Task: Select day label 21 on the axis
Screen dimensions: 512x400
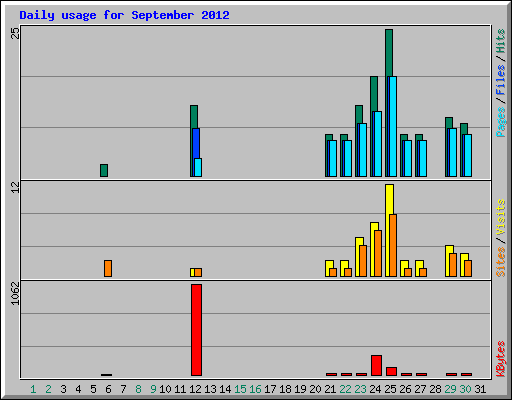Action: (330, 389)
